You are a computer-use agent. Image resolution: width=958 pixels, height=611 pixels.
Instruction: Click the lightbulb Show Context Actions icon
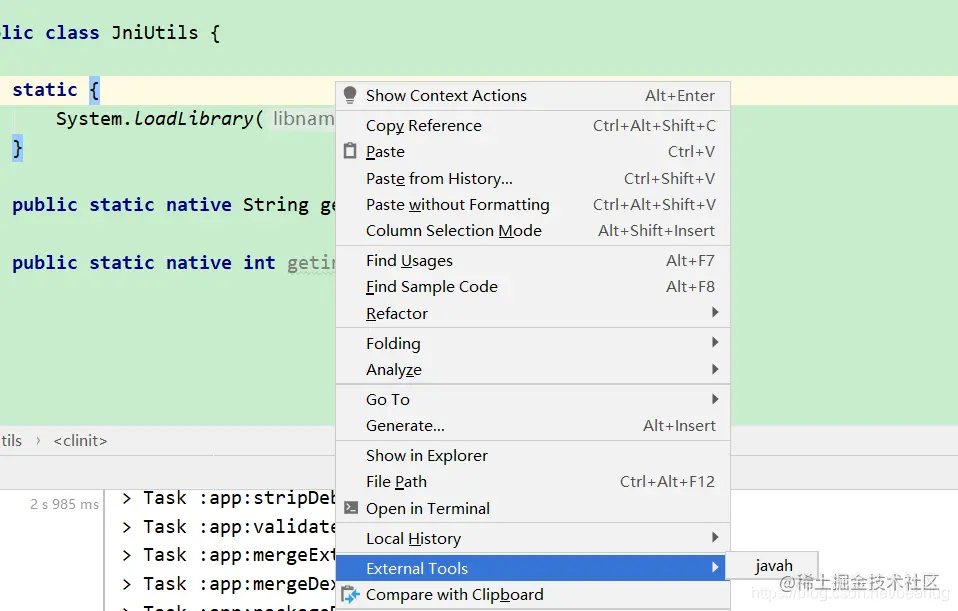click(350, 95)
